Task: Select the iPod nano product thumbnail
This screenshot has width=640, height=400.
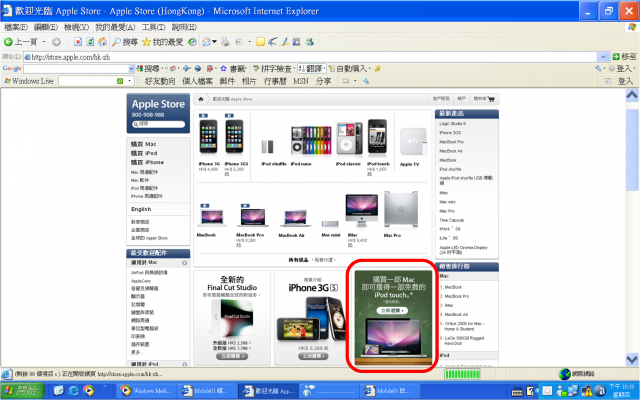Action: (x=311, y=140)
